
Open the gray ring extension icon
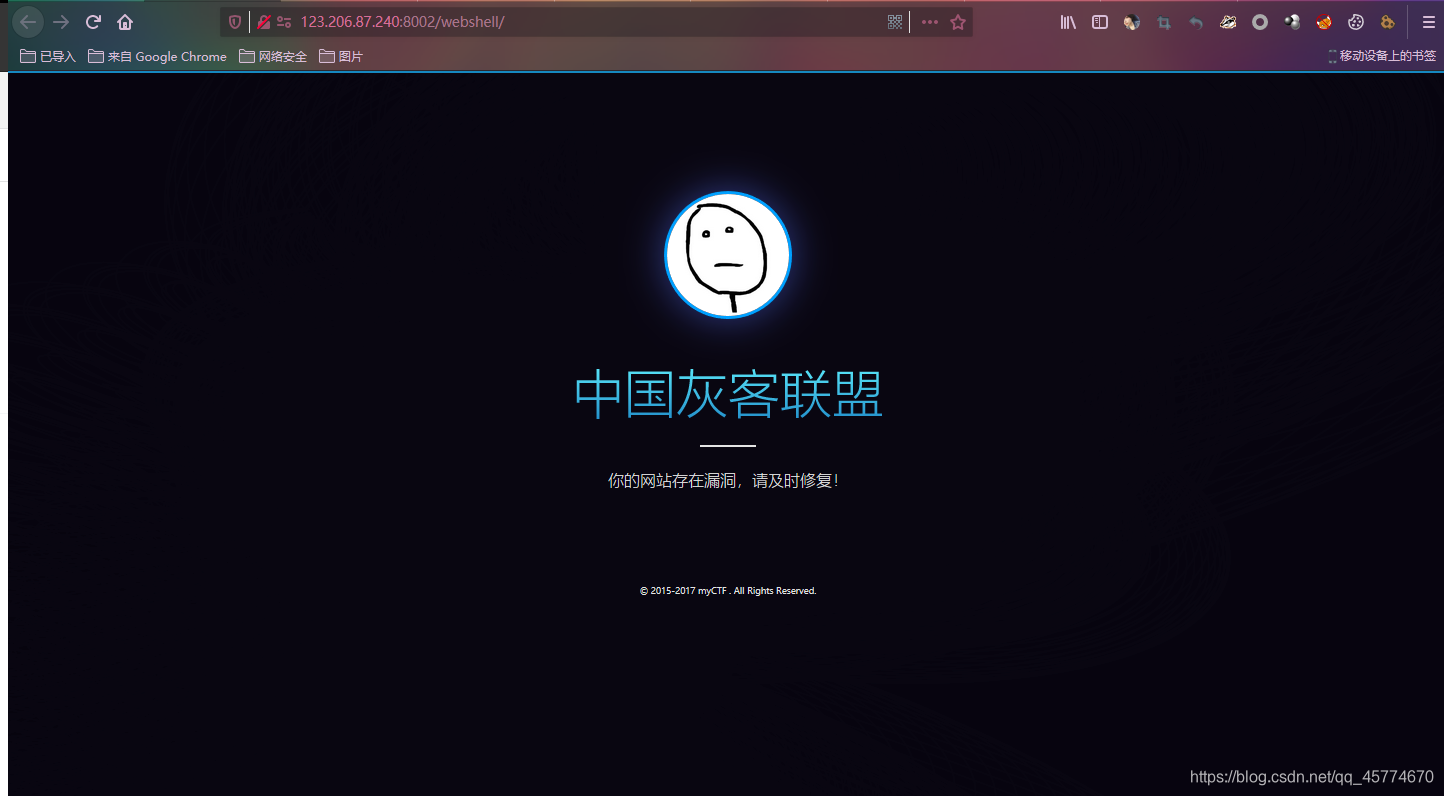1260,22
